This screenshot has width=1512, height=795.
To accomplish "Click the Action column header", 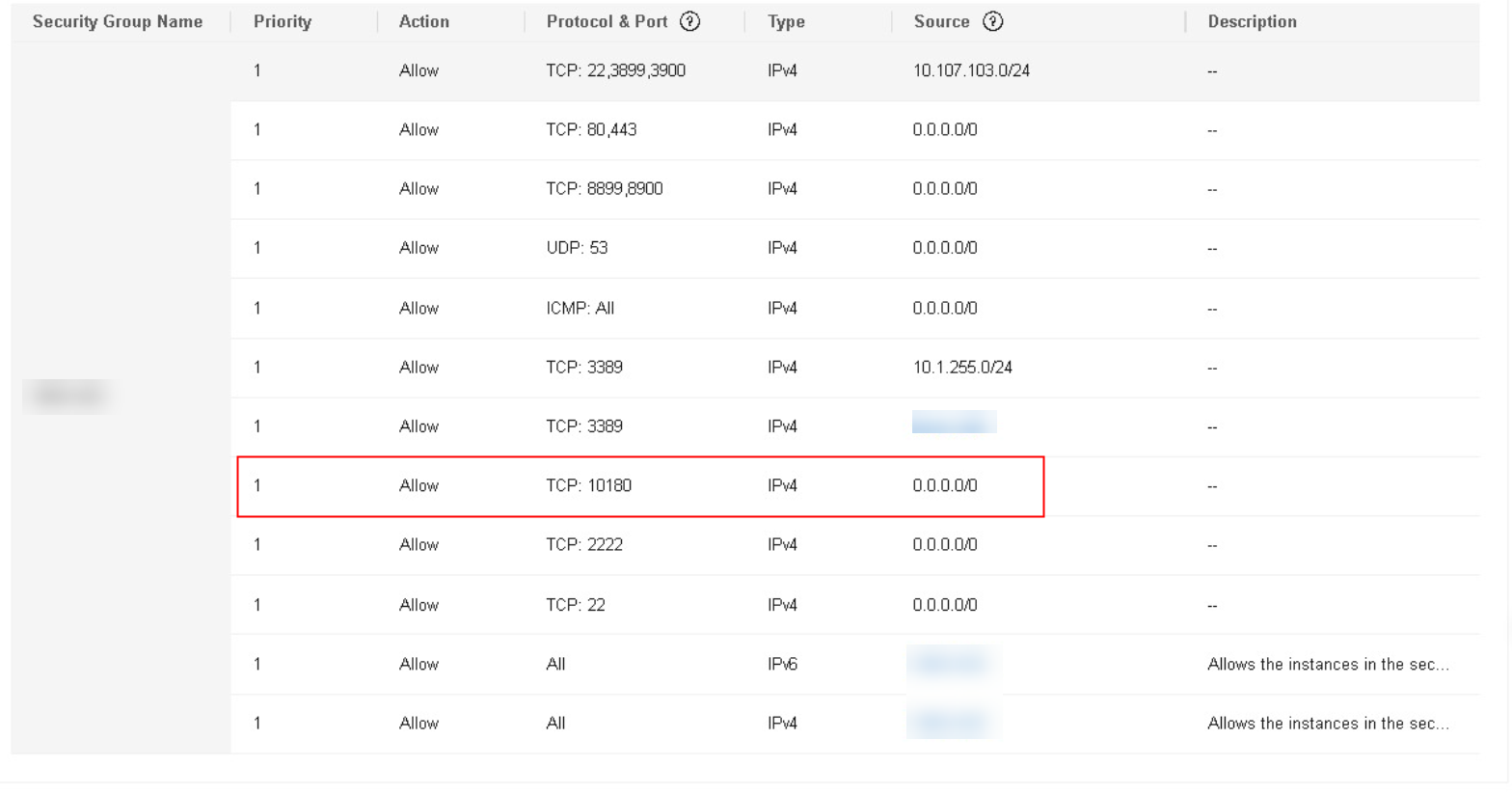I will click(x=423, y=21).
